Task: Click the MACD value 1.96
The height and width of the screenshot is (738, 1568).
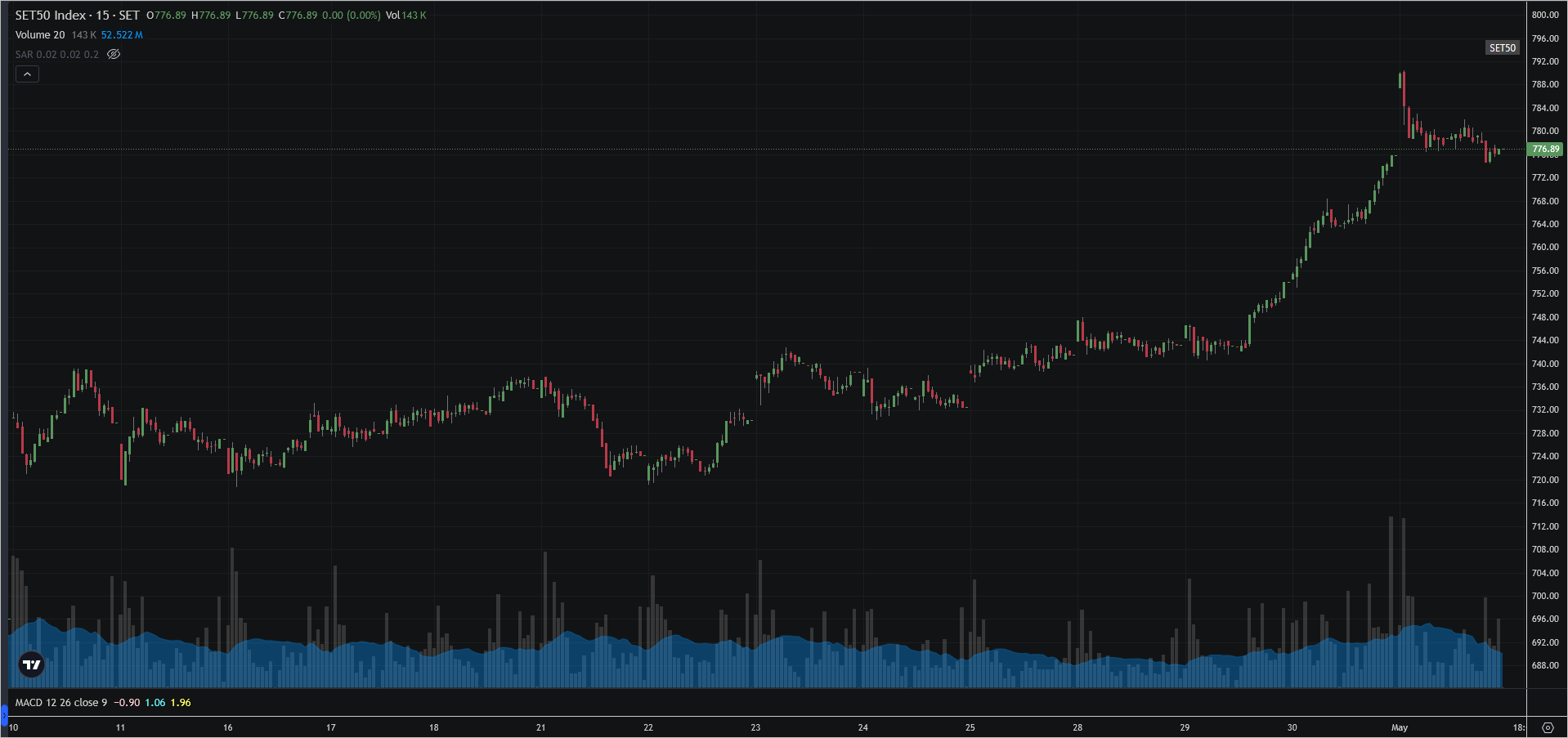Action: pos(181,703)
